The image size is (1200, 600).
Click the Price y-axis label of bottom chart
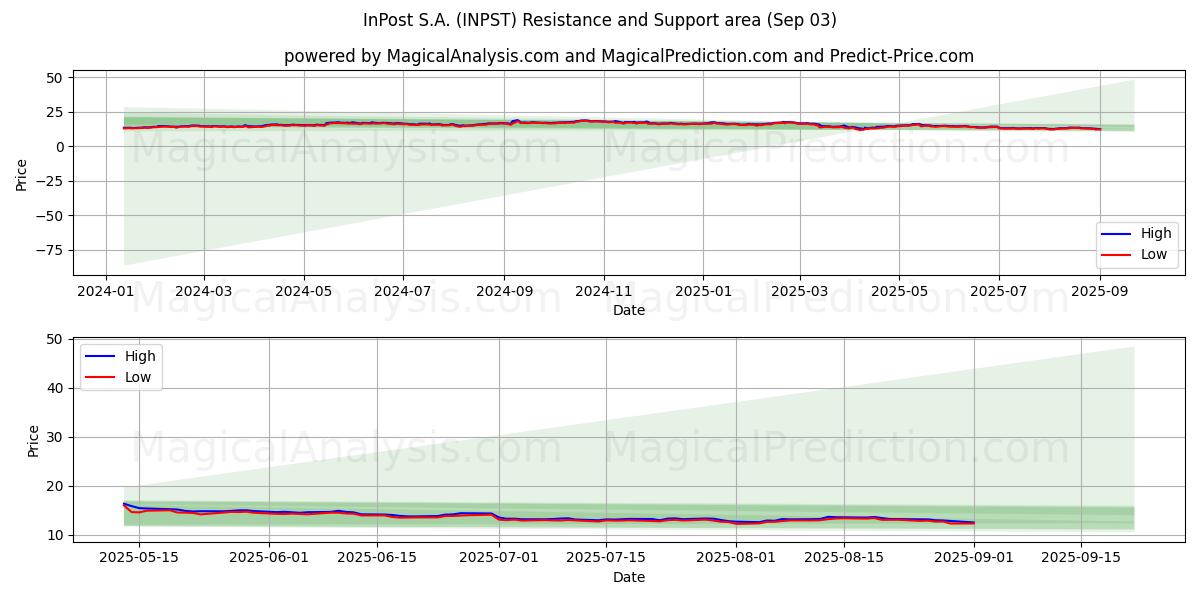(34, 441)
